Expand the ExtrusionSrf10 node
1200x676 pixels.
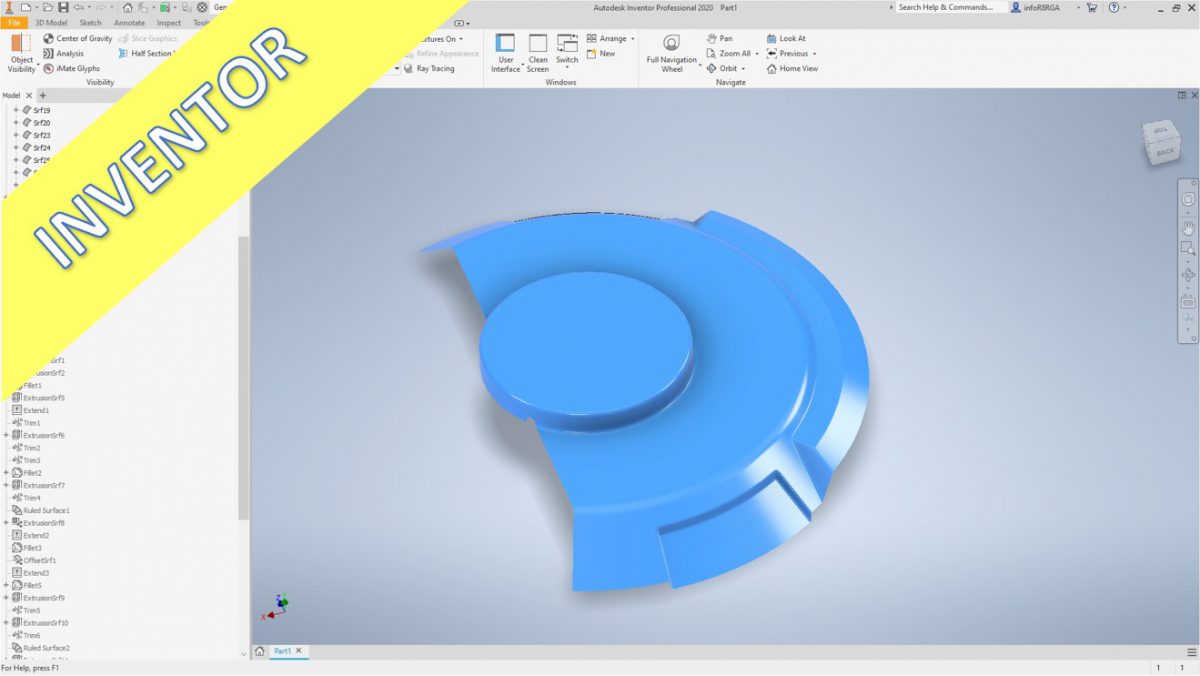(6, 623)
